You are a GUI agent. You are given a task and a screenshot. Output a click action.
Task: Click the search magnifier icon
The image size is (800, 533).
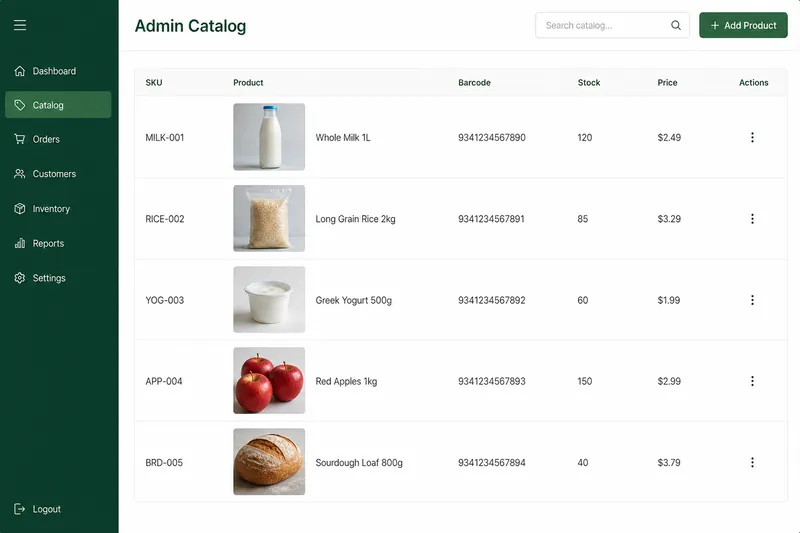pos(676,26)
